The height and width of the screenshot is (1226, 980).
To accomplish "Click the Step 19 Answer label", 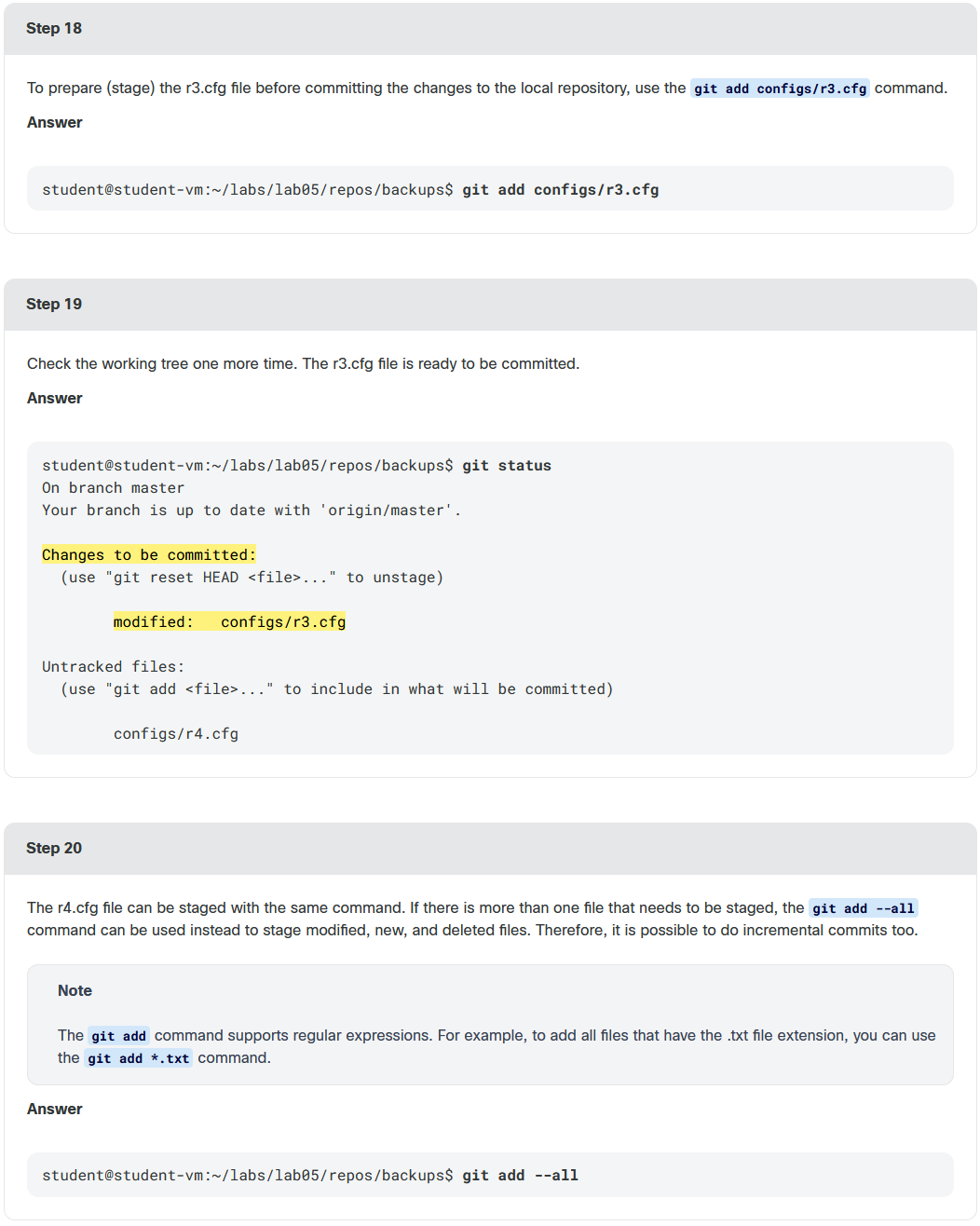I will [54, 398].
